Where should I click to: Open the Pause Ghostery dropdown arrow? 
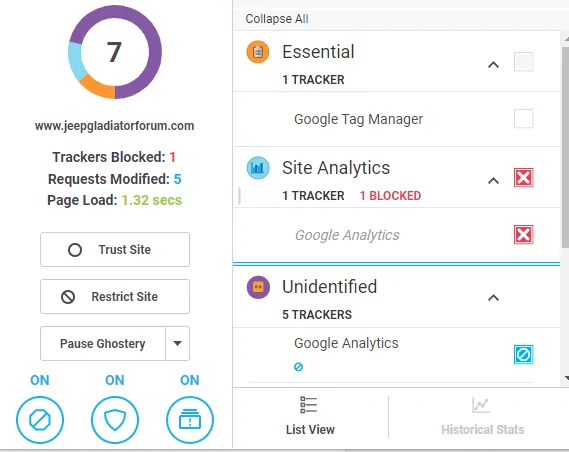[x=177, y=344]
